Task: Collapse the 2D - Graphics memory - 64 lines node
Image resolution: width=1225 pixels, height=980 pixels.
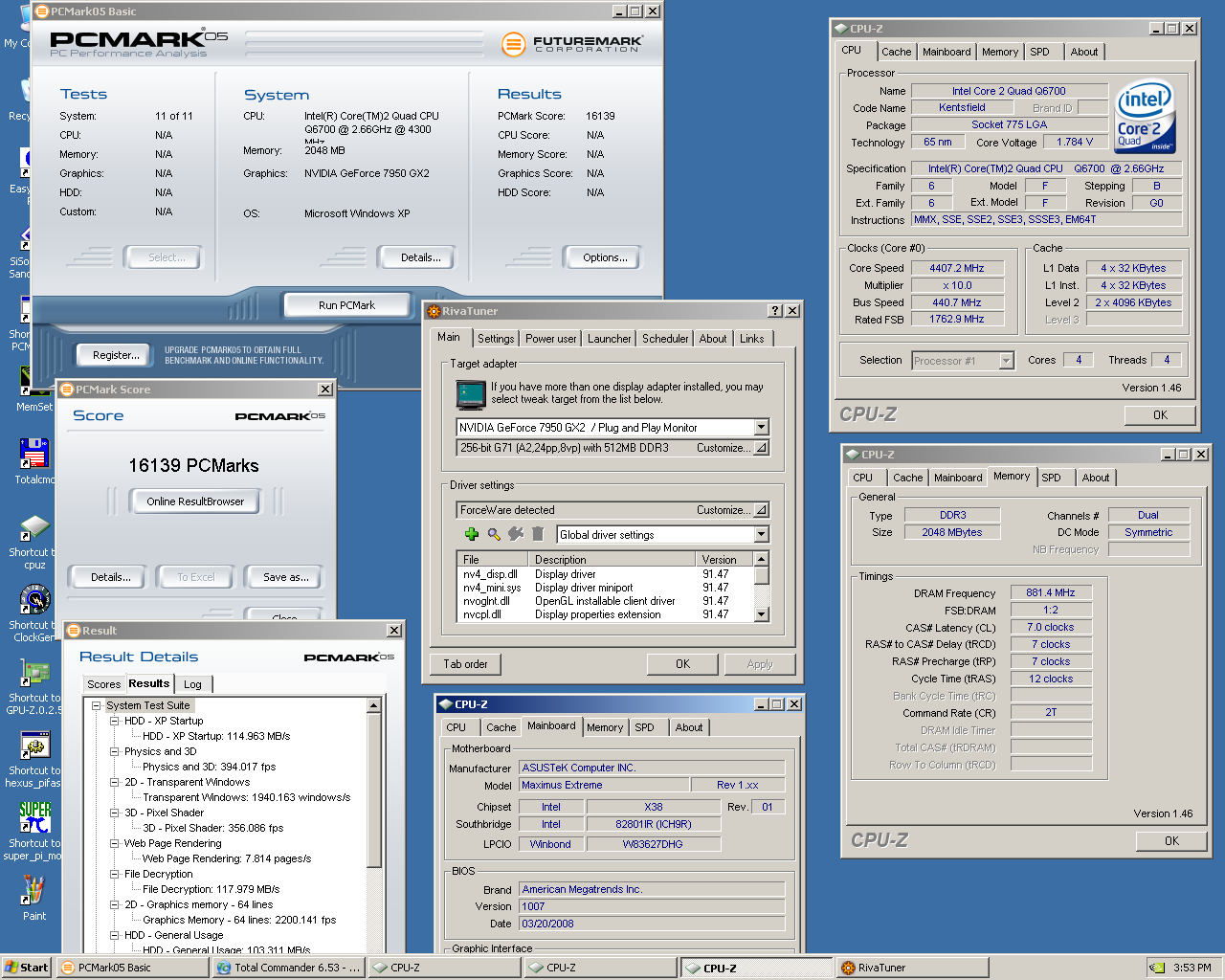Action: coord(114,904)
